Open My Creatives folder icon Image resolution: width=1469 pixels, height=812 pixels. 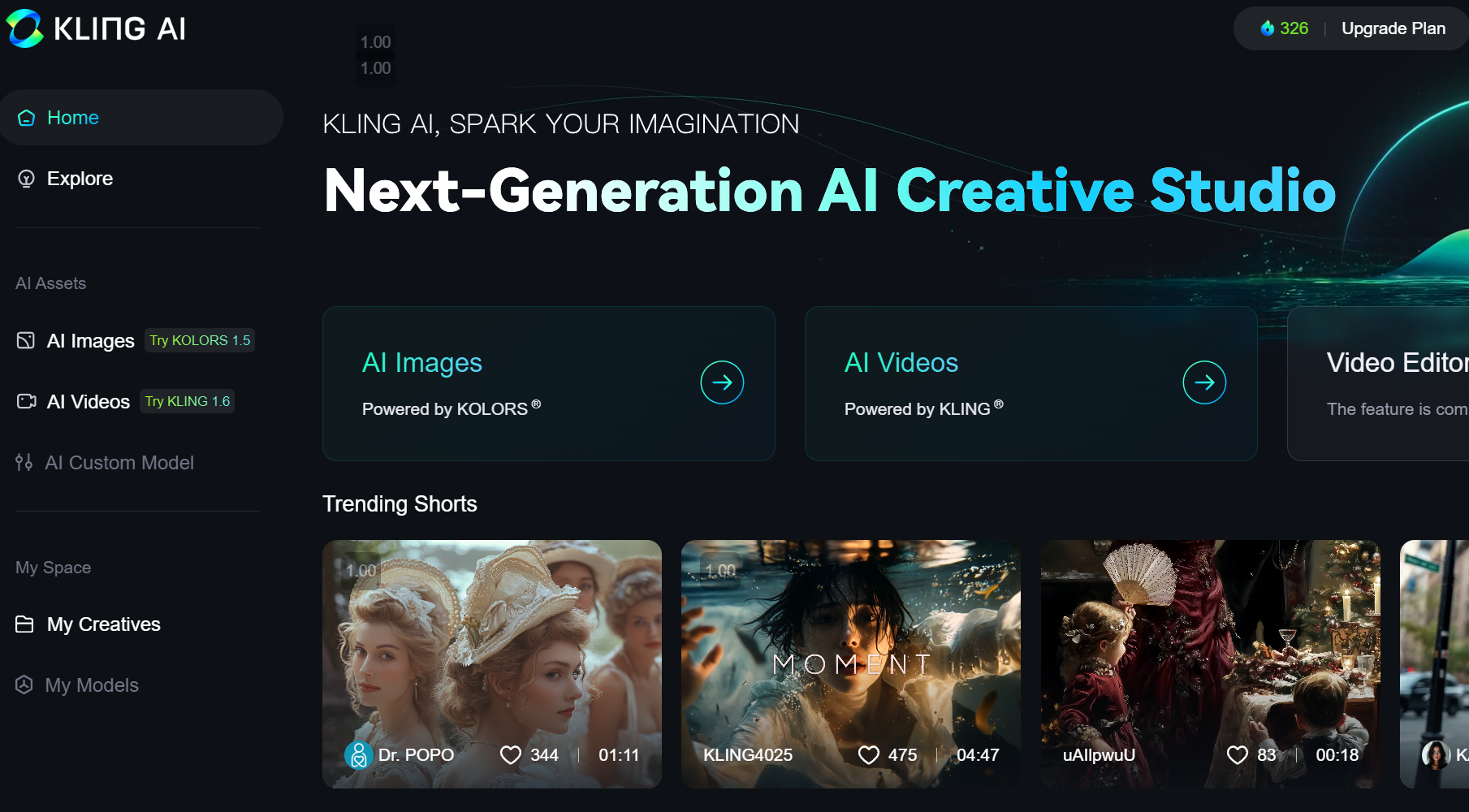[x=25, y=624]
